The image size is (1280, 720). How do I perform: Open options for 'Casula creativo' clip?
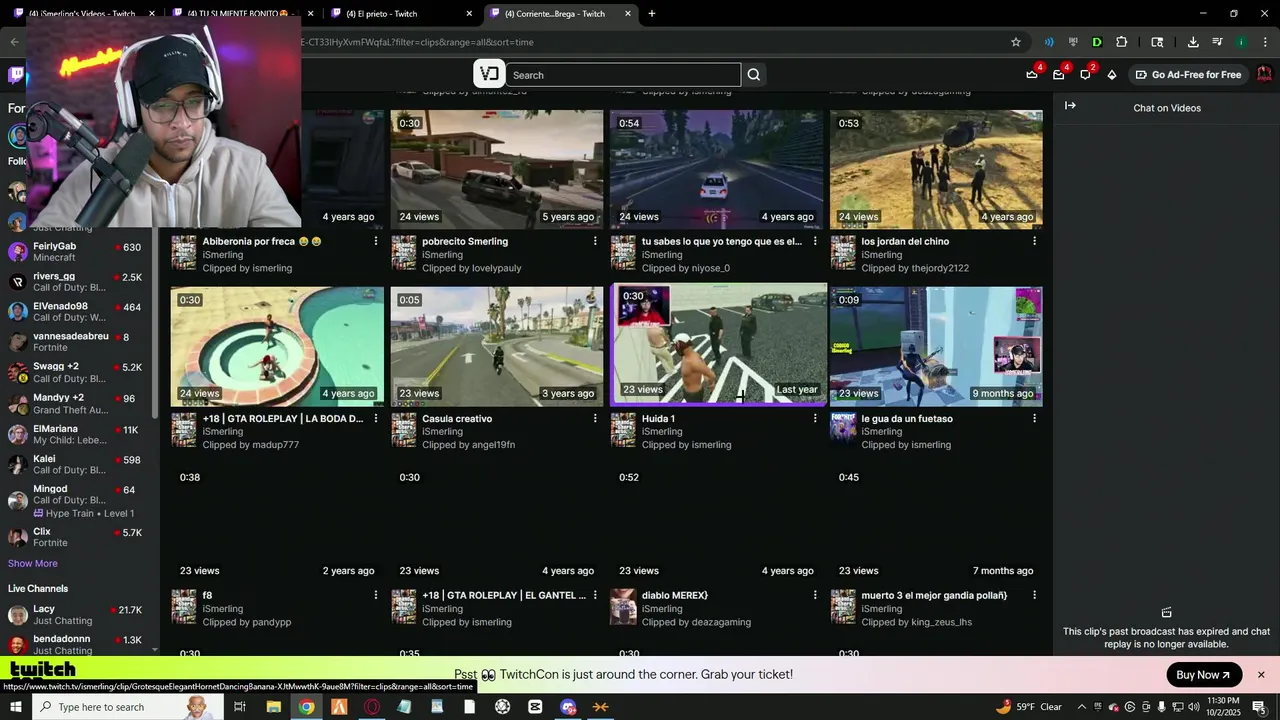point(595,419)
